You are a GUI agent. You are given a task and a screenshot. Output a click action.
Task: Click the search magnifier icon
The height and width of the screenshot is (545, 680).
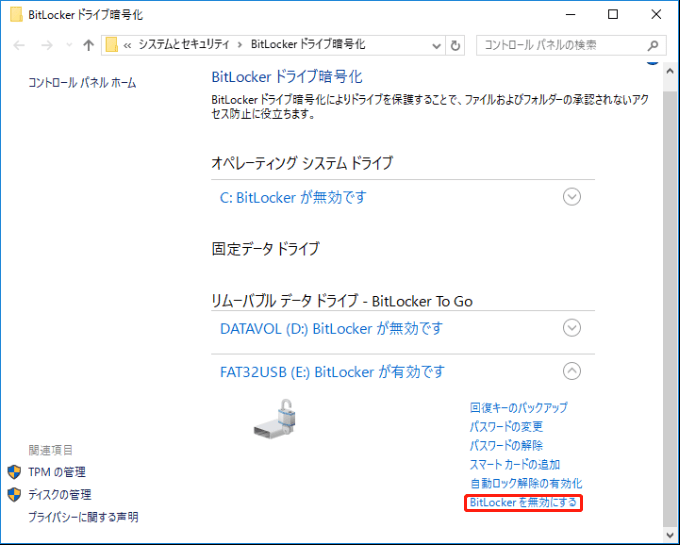(653, 45)
